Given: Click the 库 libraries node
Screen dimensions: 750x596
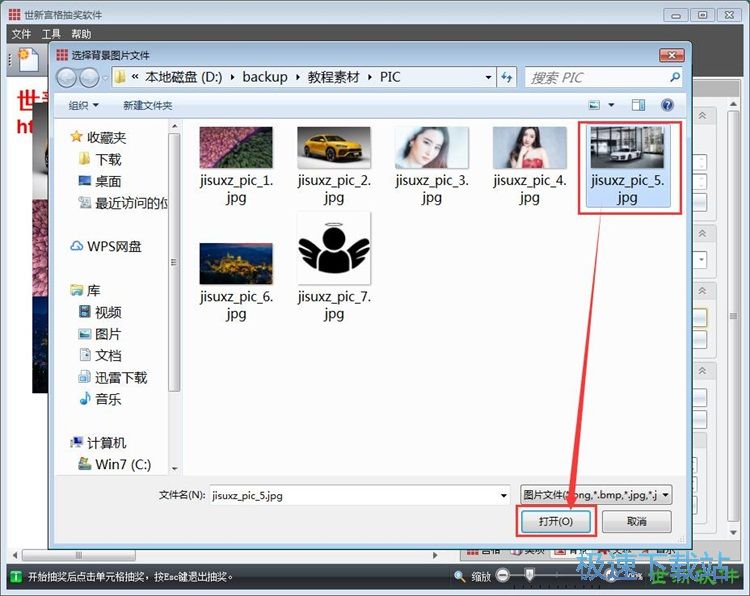Looking at the screenshot, I should pyautogui.click(x=86, y=290).
